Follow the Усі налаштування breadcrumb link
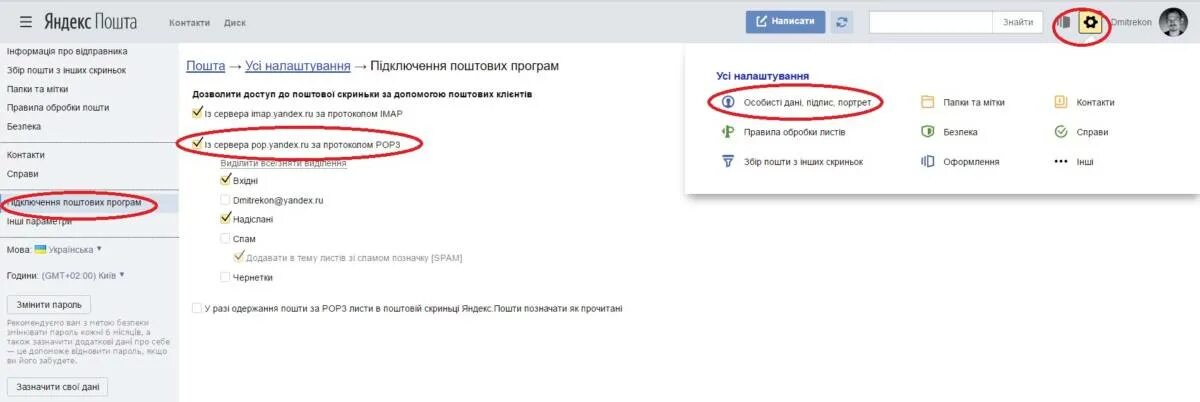 click(x=298, y=66)
